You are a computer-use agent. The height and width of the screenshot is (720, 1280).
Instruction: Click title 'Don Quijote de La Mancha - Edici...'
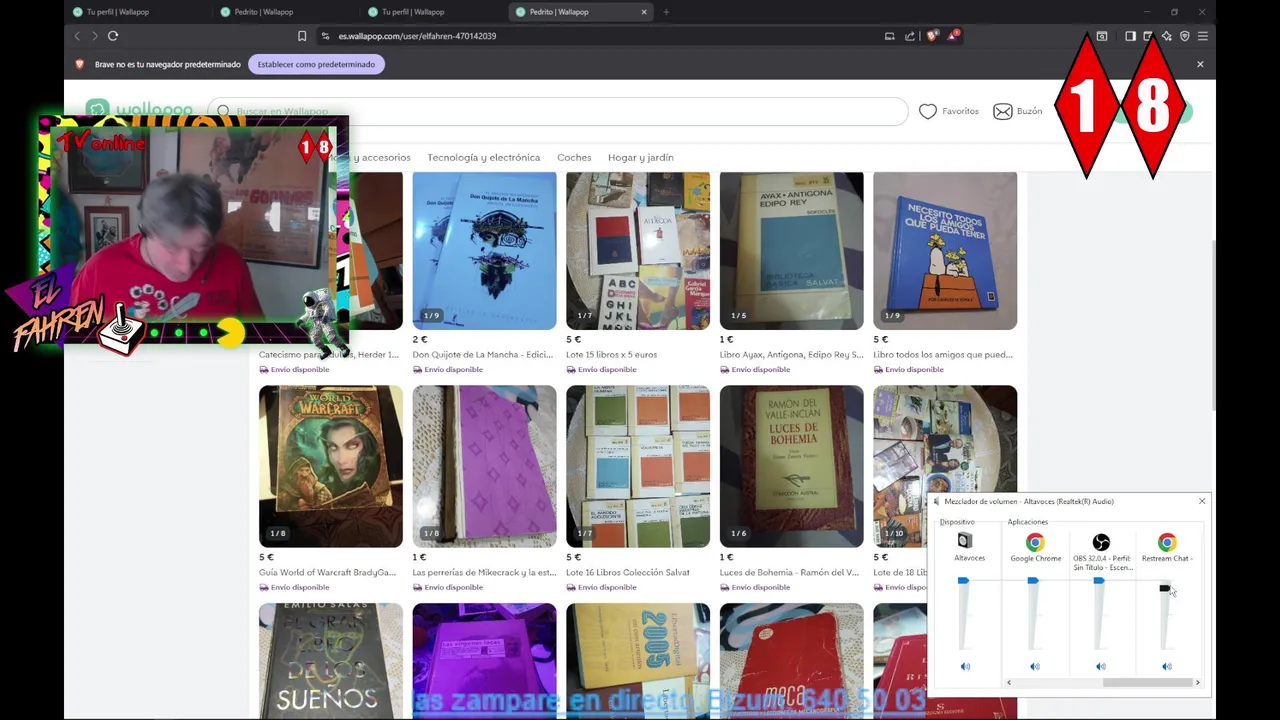tap(482, 354)
